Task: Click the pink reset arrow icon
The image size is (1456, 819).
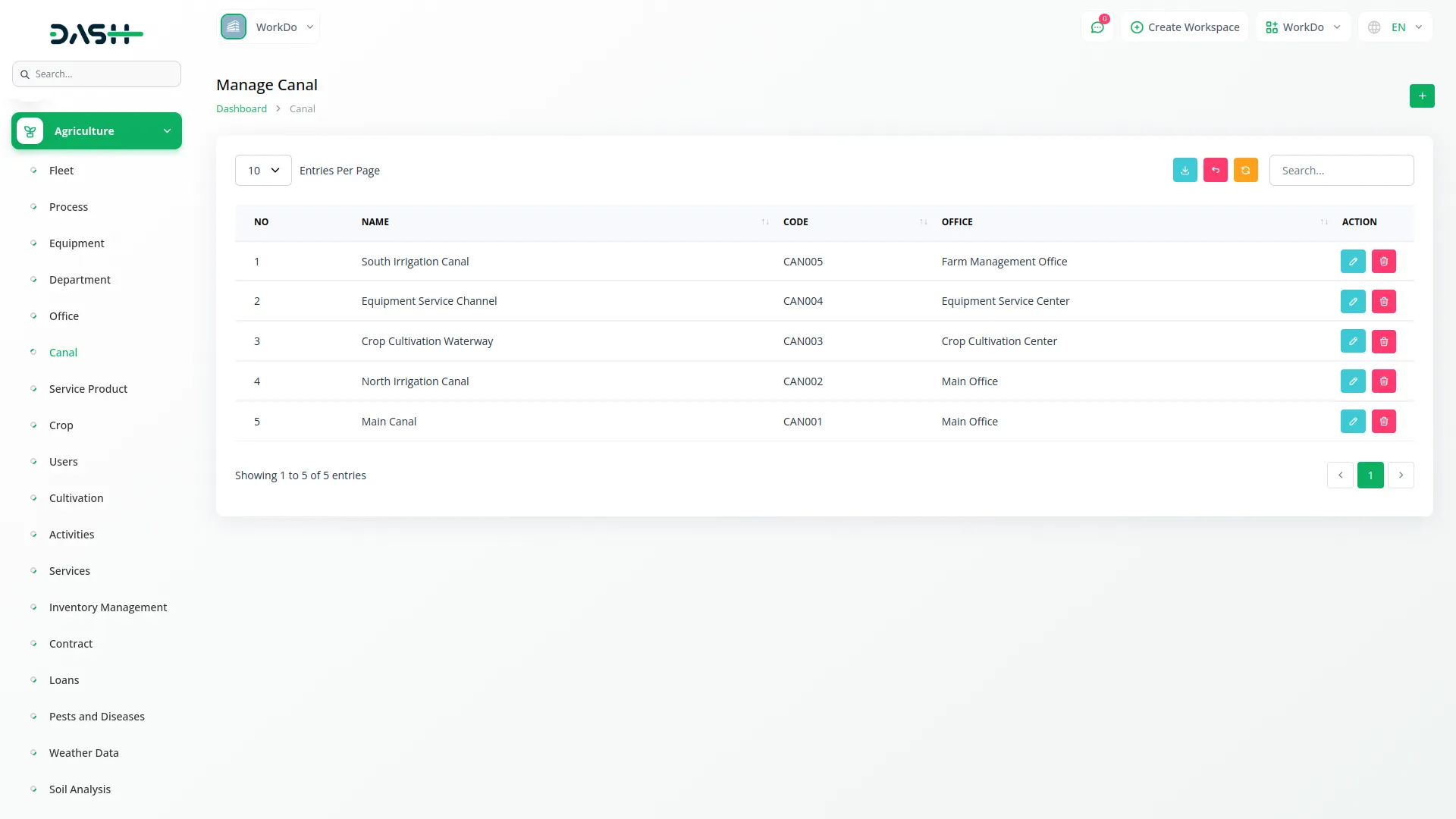Action: pos(1215,170)
